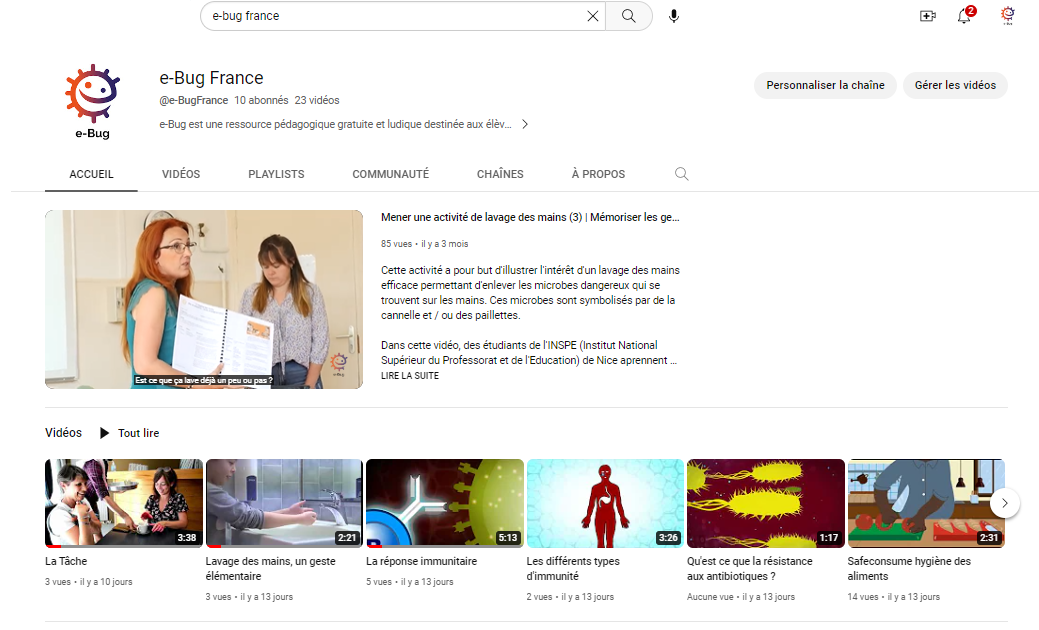The width and height of the screenshot is (1039, 630).
Task: Click the e-Bug channel logo
Action: pos(92,101)
